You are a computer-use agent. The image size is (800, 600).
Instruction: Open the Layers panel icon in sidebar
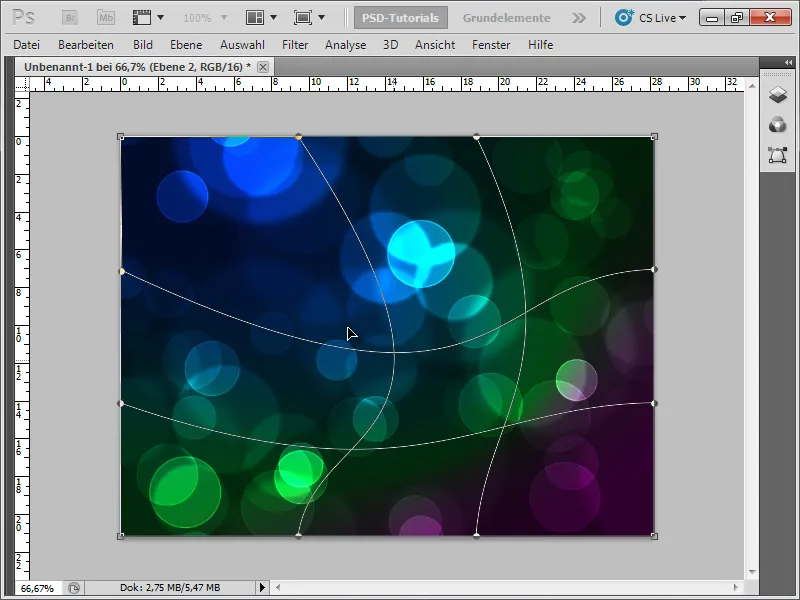[x=775, y=94]
